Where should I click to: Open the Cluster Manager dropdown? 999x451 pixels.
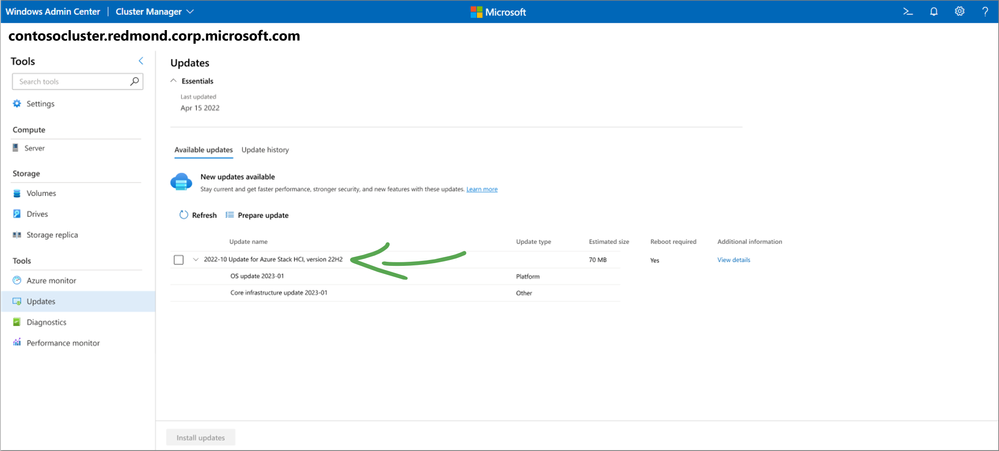pos(155,11)
